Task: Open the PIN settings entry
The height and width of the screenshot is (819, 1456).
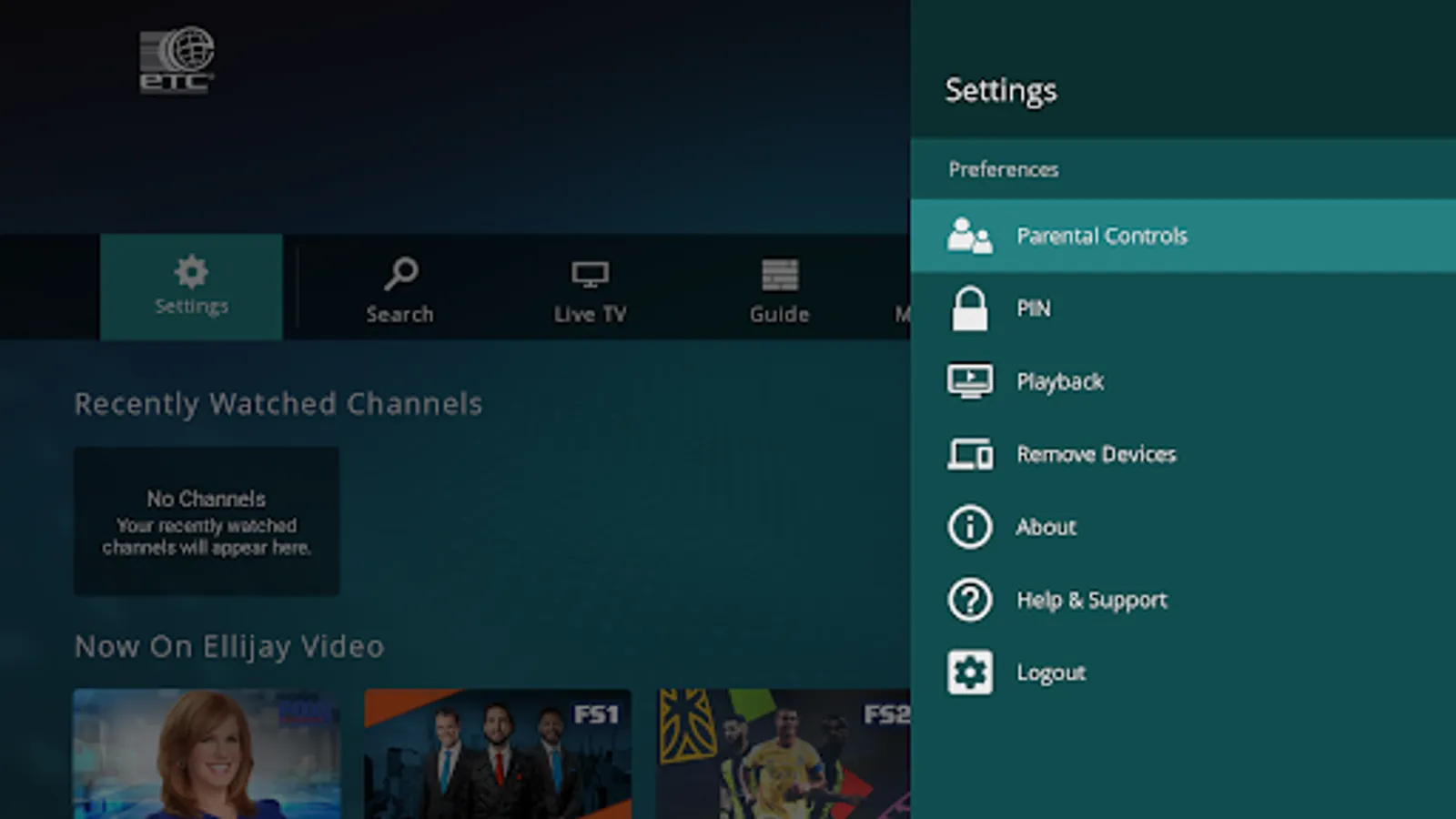Action: (1183, 308)
